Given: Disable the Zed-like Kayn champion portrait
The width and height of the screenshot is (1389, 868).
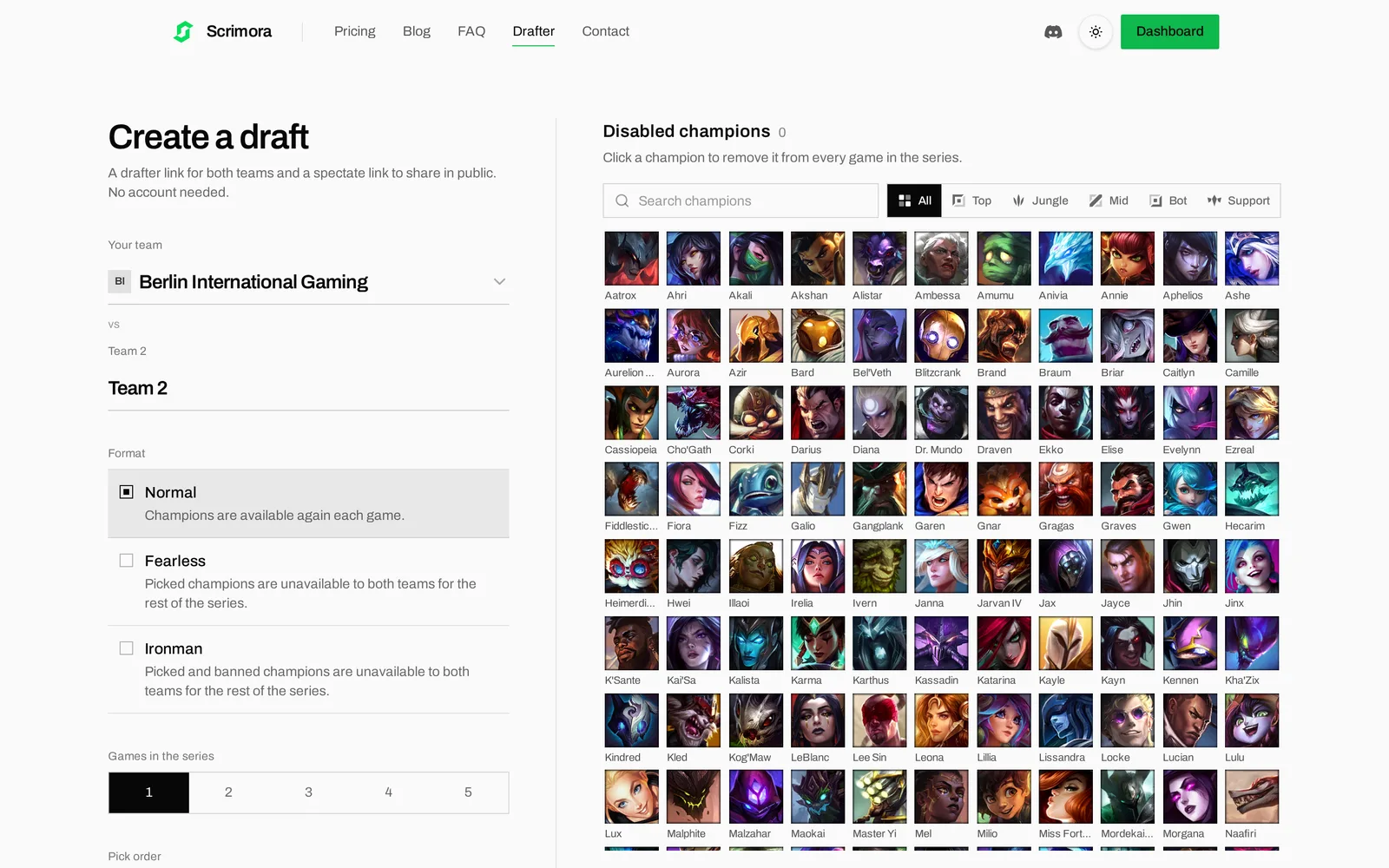Looking at the screenshot, I should tap(1128, 644).
